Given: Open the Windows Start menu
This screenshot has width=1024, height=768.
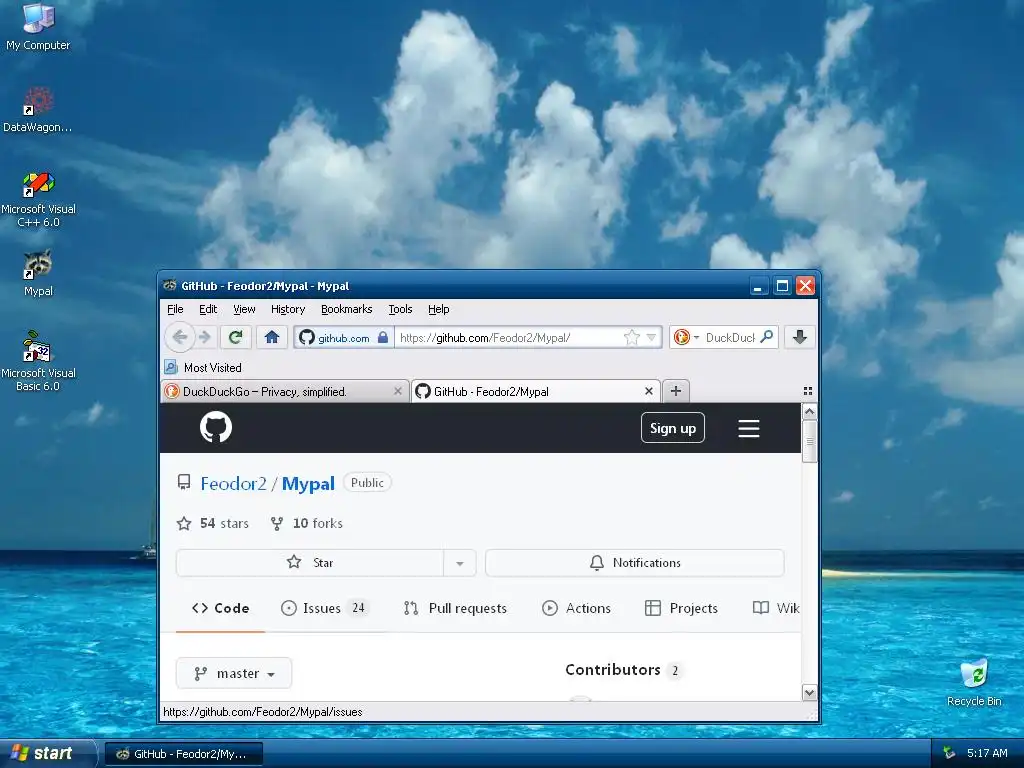Looking at the screenshot, I should 46,753.
